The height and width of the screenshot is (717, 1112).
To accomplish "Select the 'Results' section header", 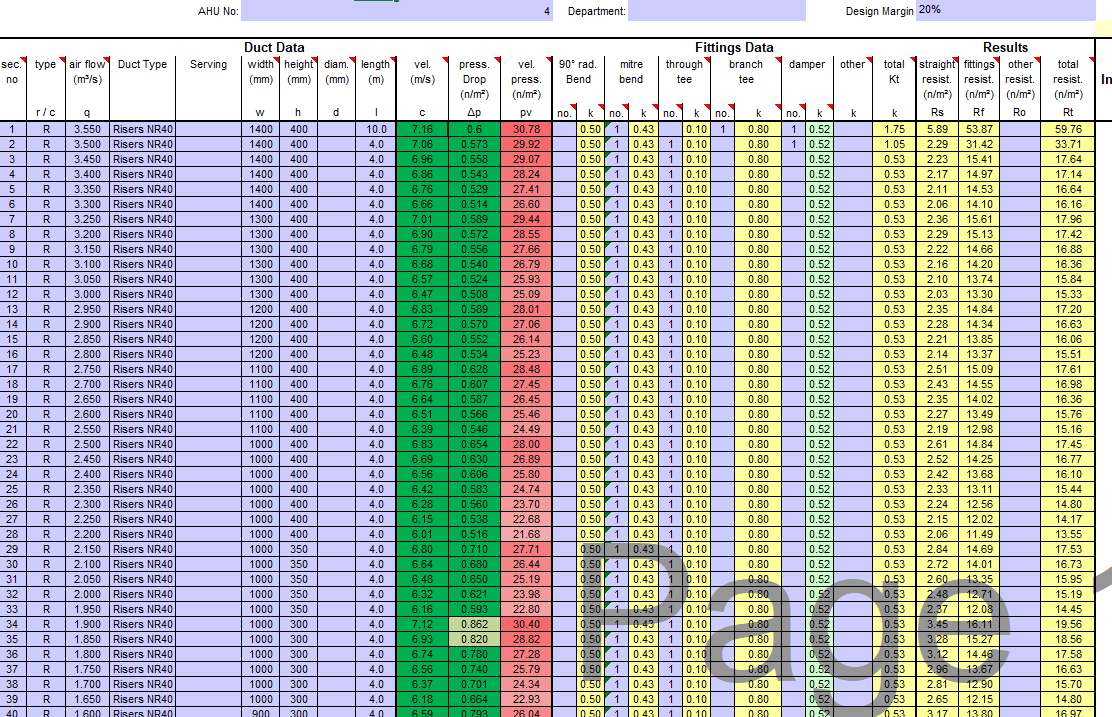I will tap(1005, 48).
